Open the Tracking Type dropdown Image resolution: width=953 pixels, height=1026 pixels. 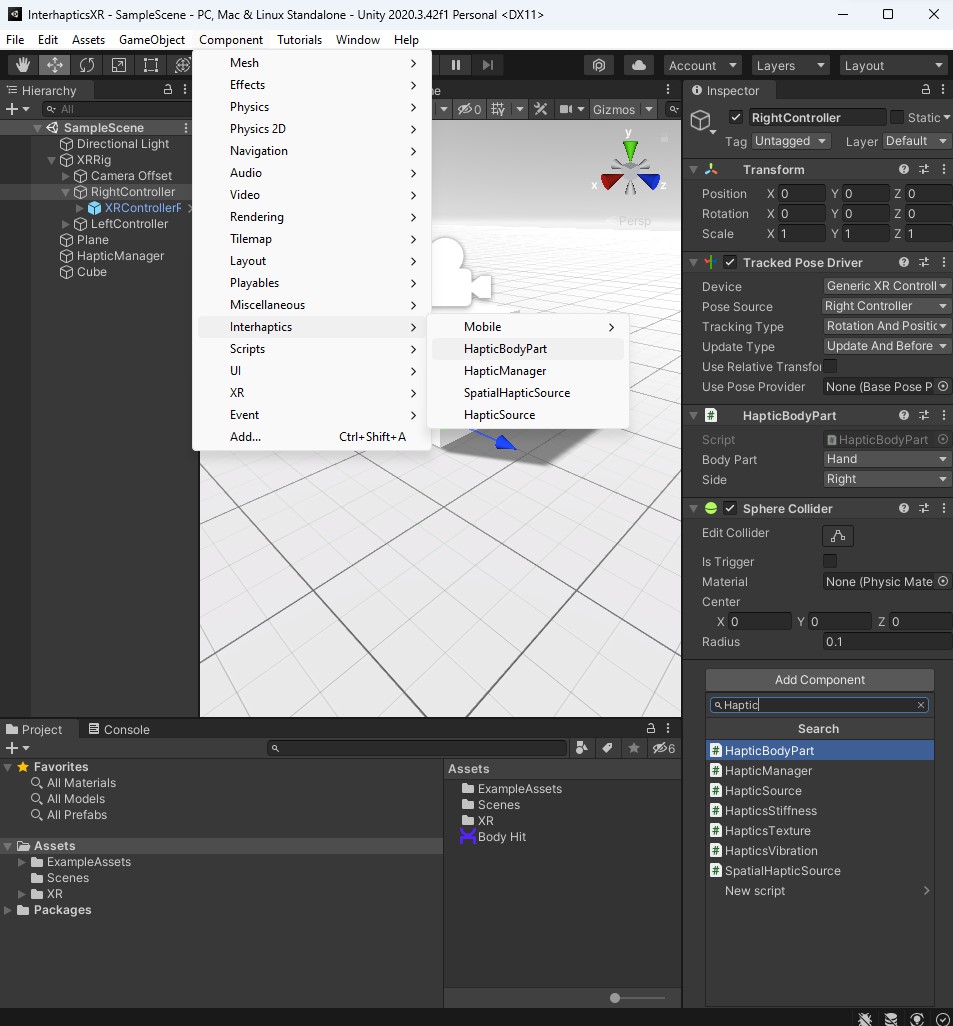[x=886, y=326]
